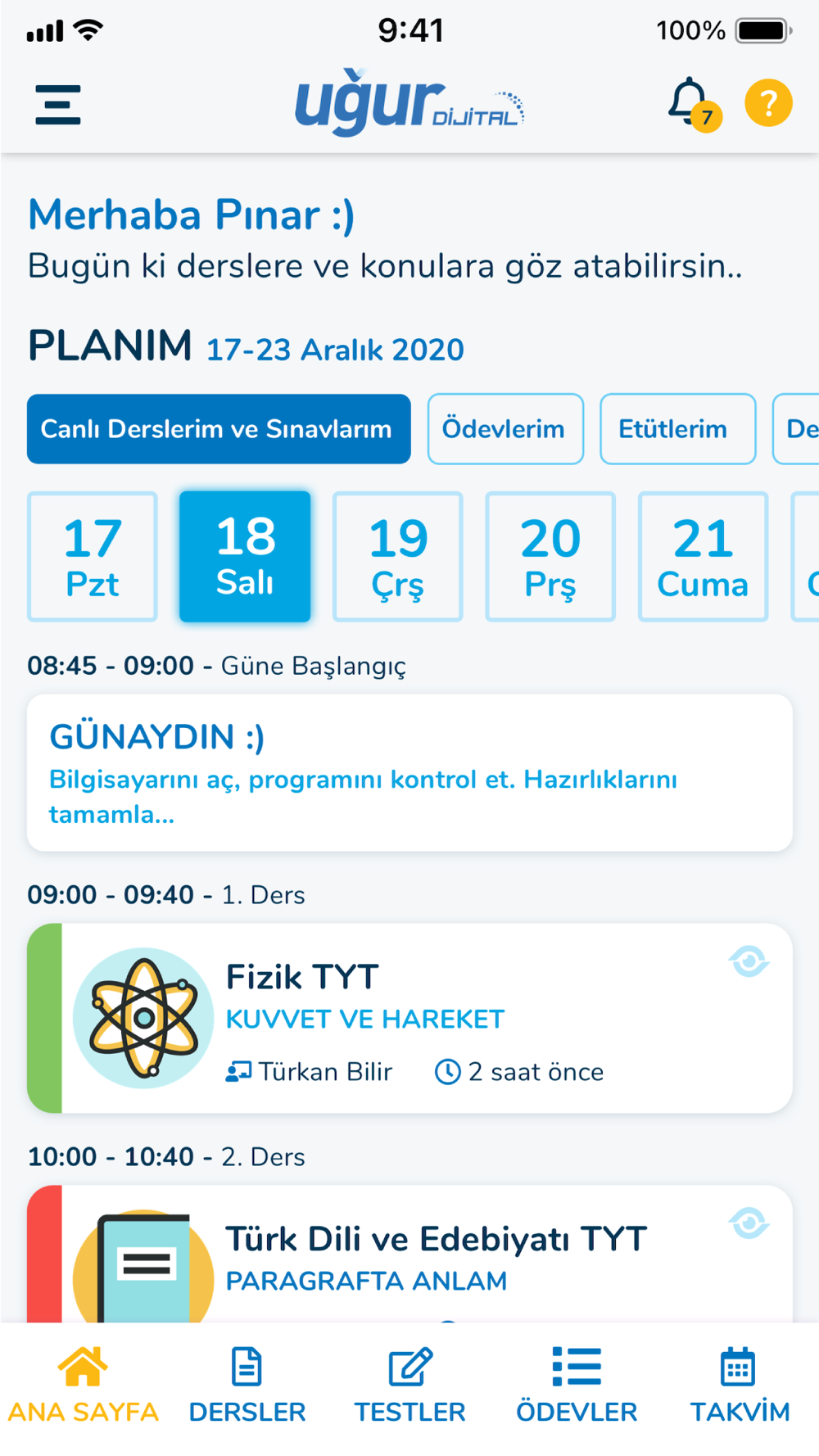Toggle eye icon on Fizik TYT card
The width and height of the screenshot is (819, 1456).
tap(749, 961)
